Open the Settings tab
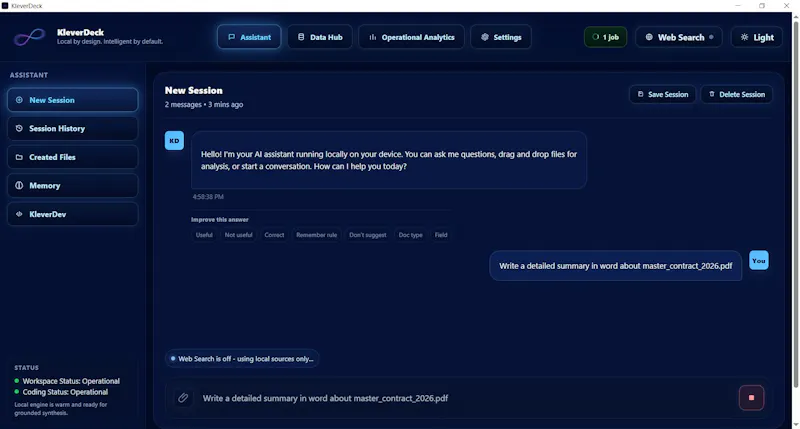Viewport: 800px width, 429px height. click(501, 37)
